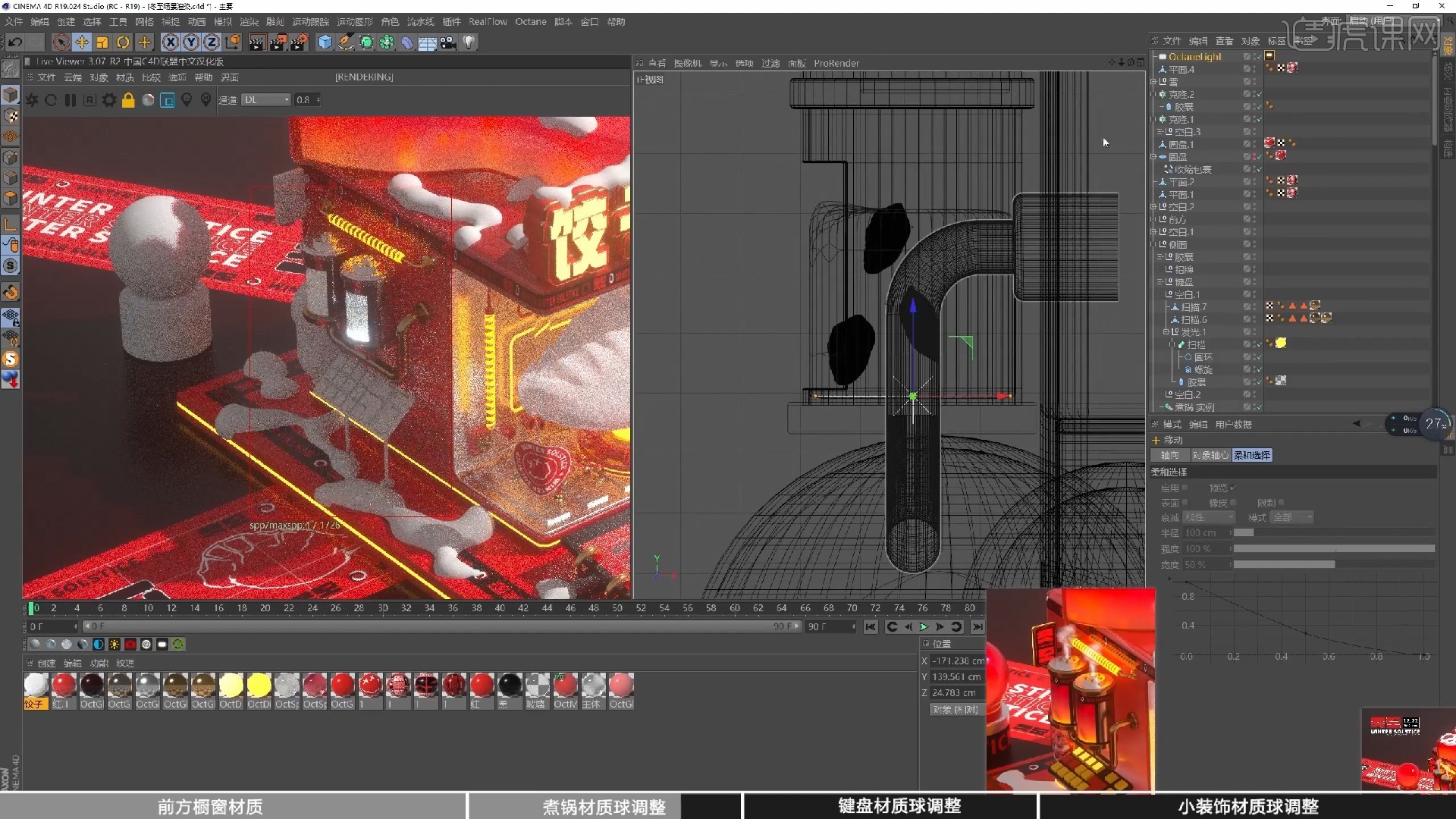
Task: Open the ProRender viewport menu
Action: (x=836, y=64)
